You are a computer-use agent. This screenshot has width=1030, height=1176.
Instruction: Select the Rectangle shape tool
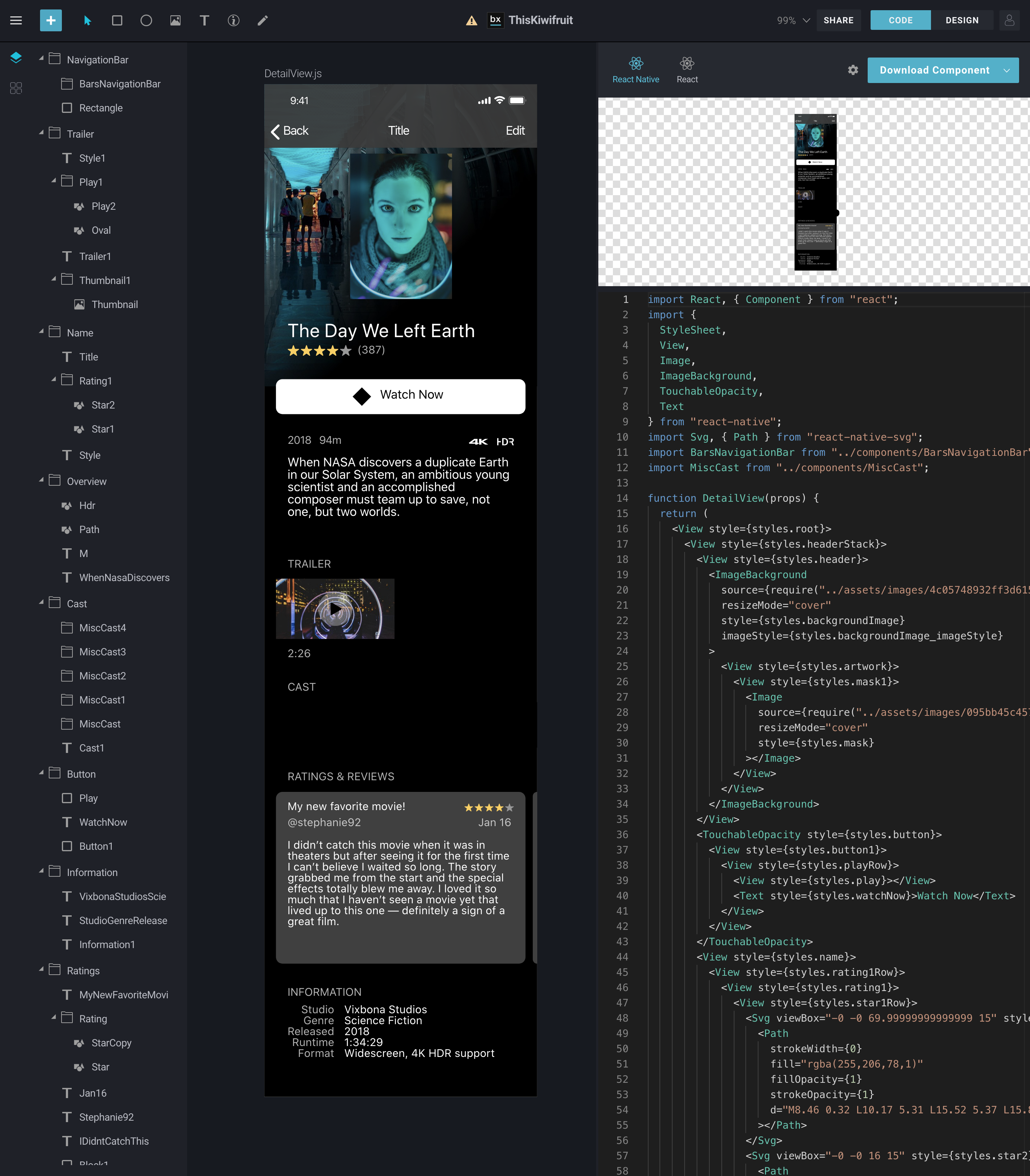117,21
